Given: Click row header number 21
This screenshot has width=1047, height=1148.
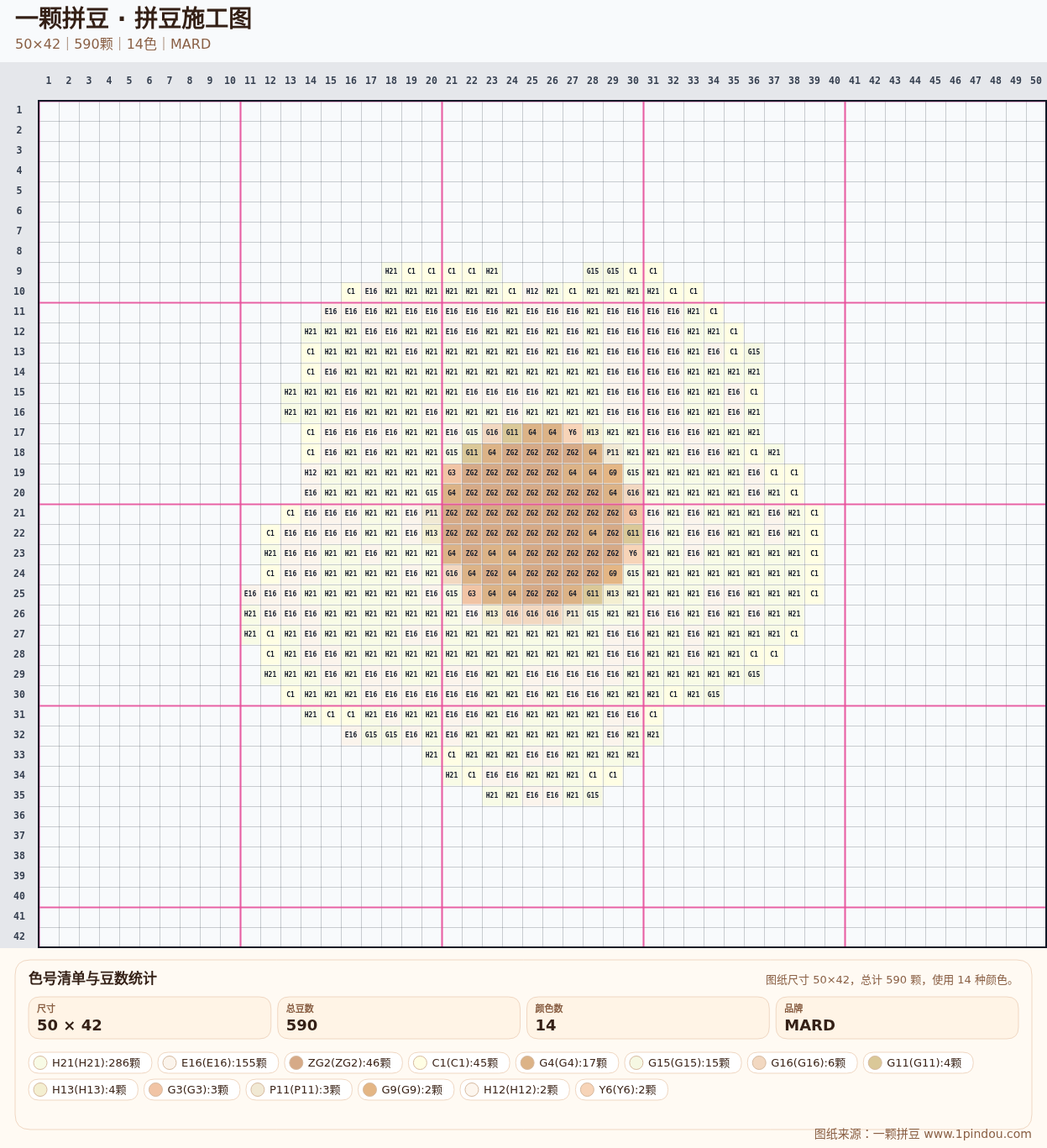Looking at the screenshot, I should (18, 513).
